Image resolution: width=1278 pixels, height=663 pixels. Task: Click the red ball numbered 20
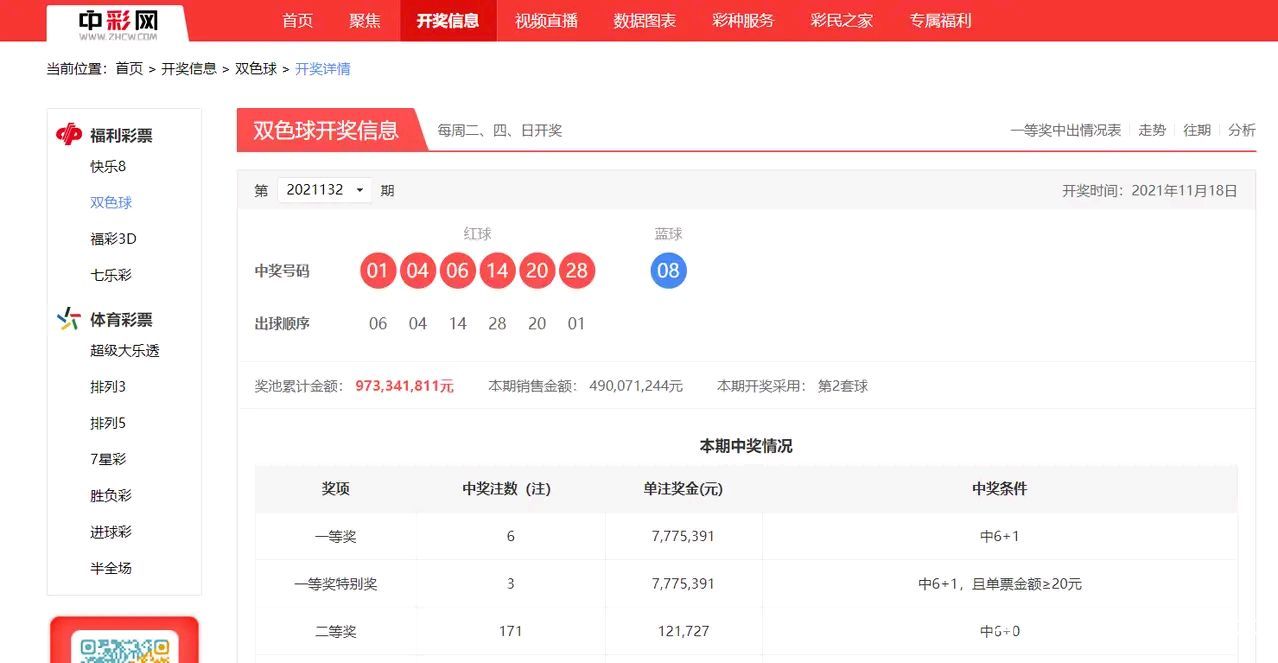pyautogui.click(x=537, y=271)
